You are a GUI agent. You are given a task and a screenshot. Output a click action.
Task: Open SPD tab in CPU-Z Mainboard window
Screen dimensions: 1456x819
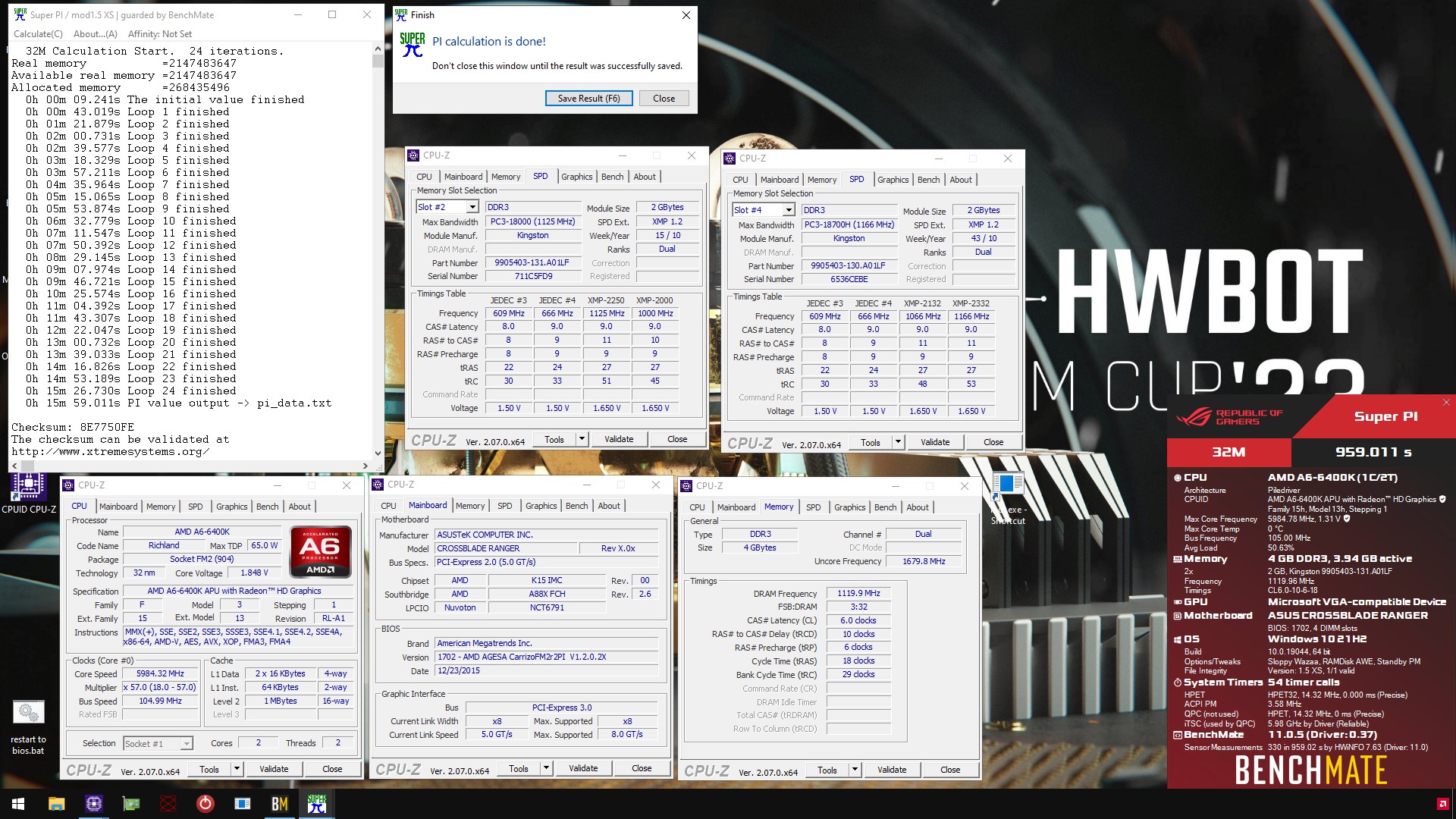coord(504,506)
